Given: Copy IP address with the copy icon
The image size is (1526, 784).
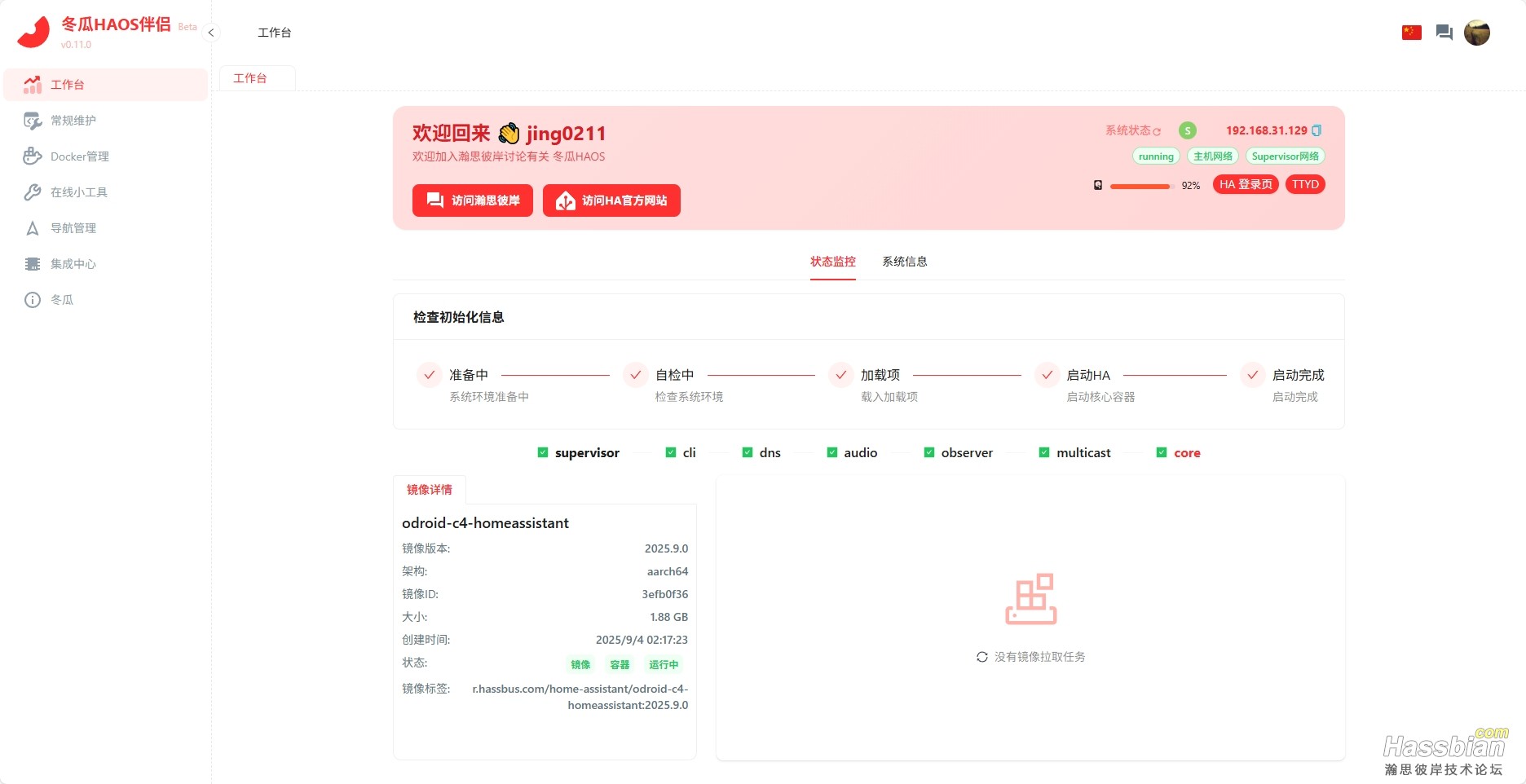Looking at the screenshot, I should click(1317, 130).
